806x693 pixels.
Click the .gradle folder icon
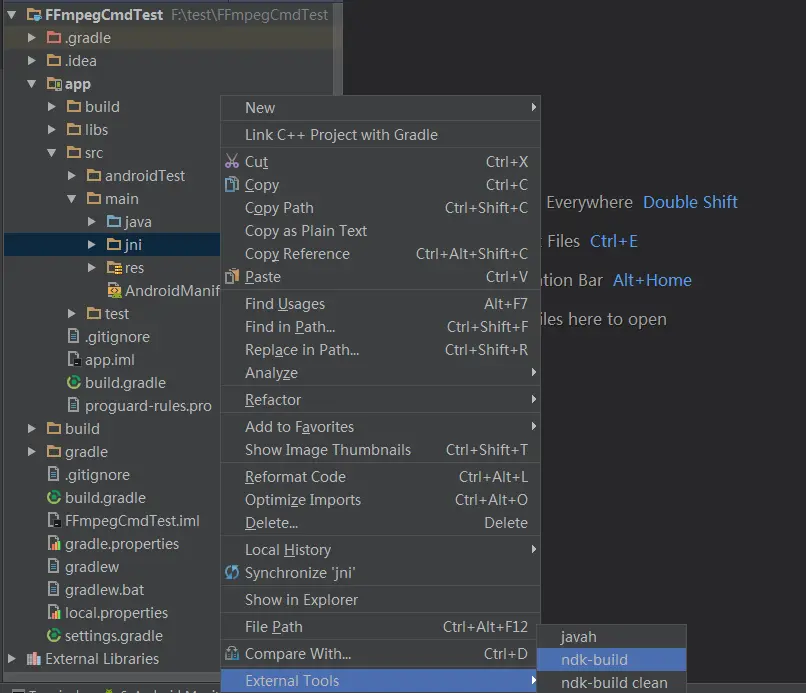click(x=54, y=38)
